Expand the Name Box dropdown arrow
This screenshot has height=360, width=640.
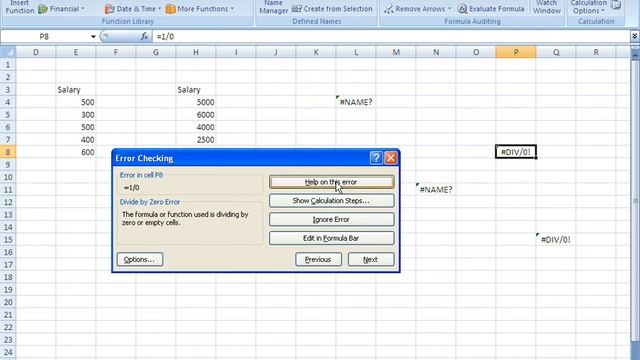(93, 37)
